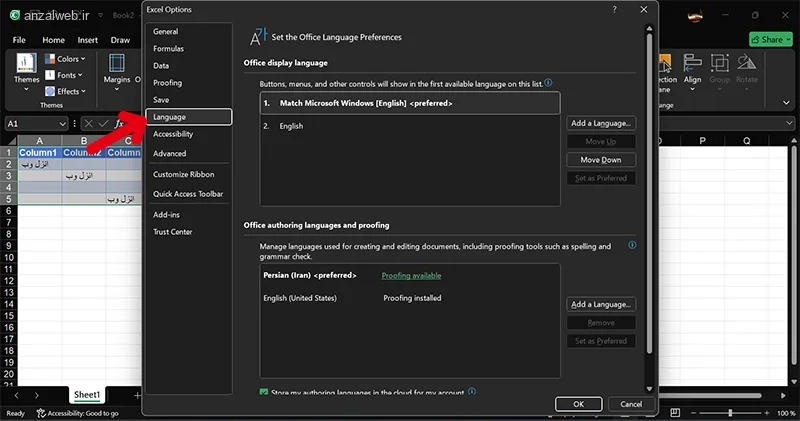800x421 pixels.
Task: Click the Themes icon in ribbon
Action: pyautogui.click(x=26, y=64)
